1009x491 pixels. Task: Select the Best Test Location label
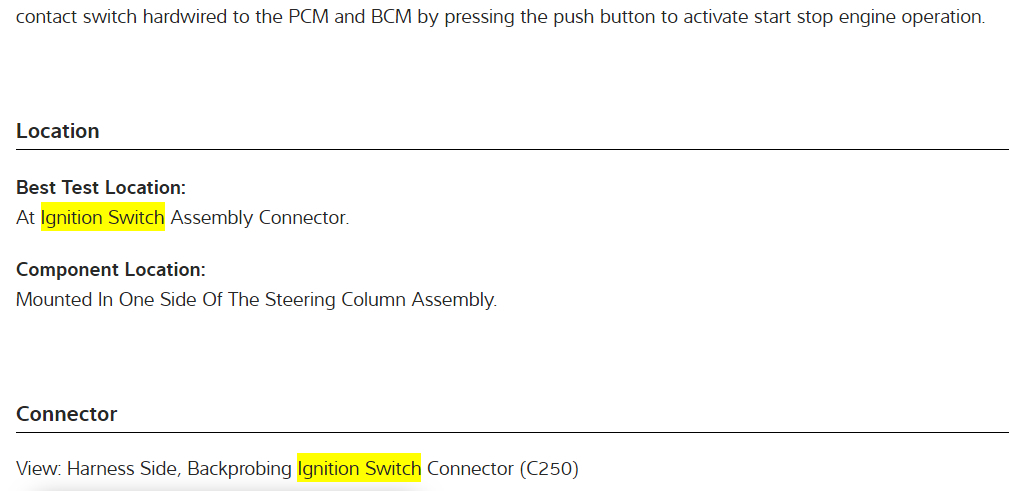coord(101,187)
